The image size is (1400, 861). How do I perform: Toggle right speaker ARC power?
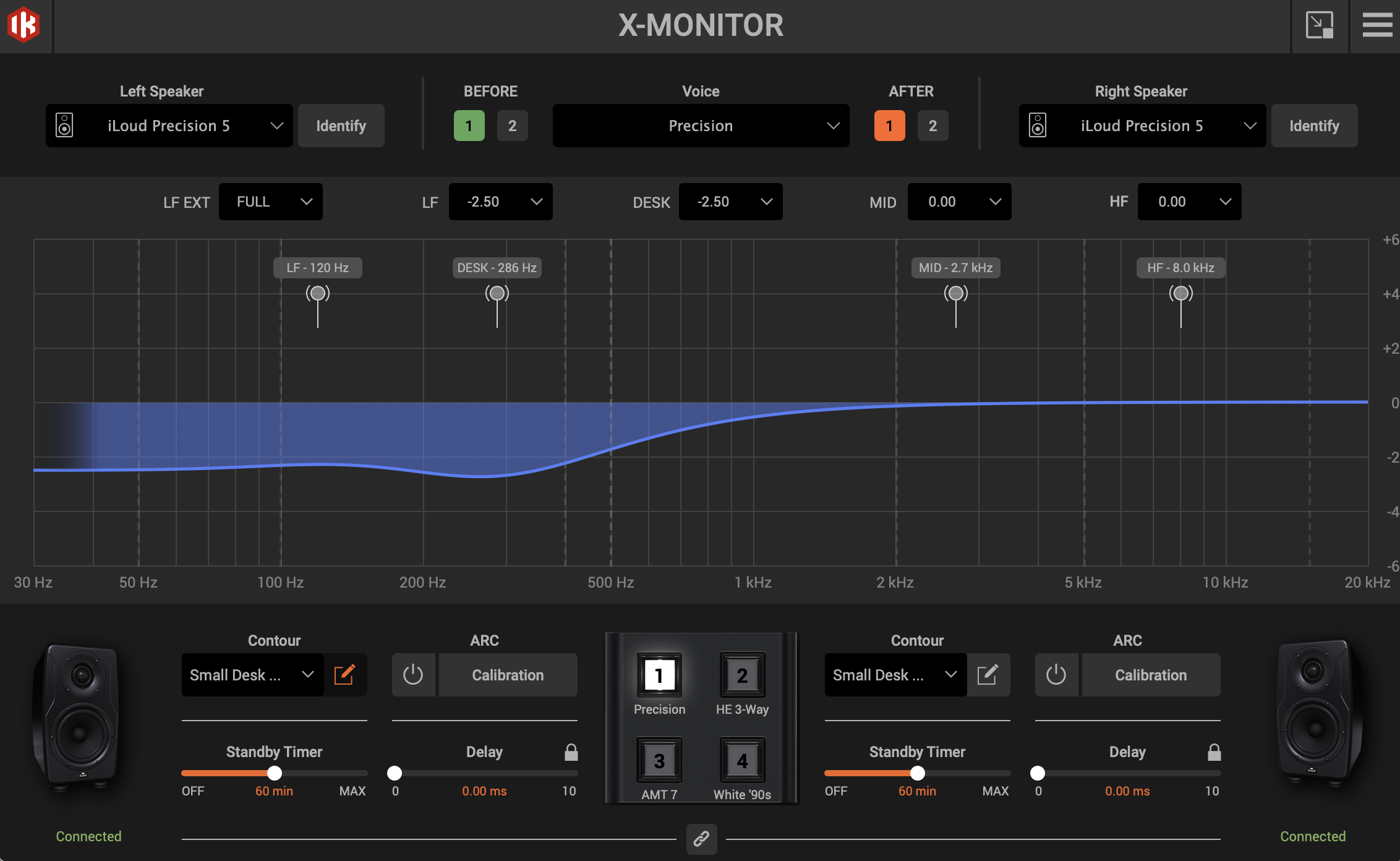coord(1056,675)
